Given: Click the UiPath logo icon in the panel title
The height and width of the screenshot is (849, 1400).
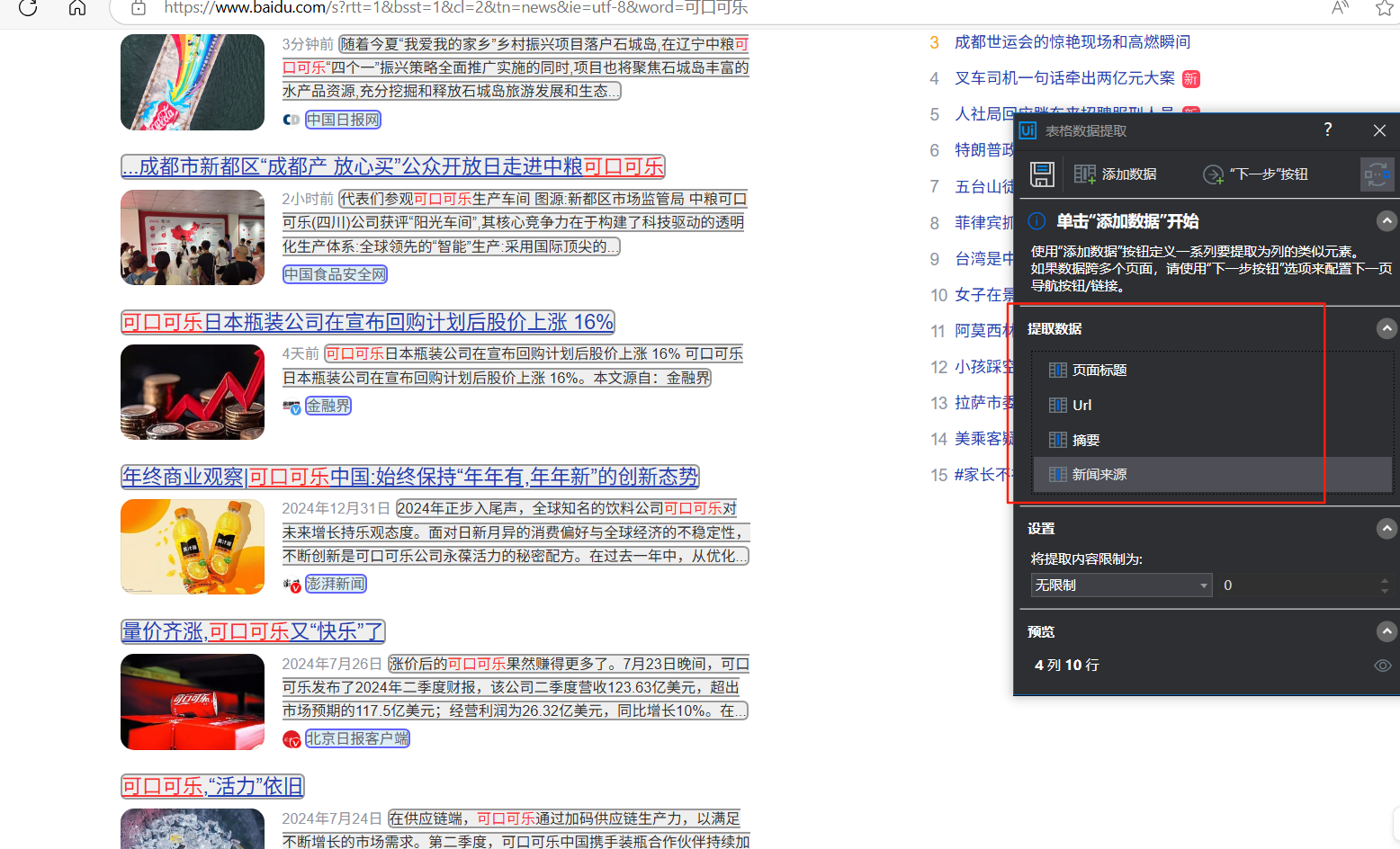Looking at the screenshot, I should [1028, 130].
